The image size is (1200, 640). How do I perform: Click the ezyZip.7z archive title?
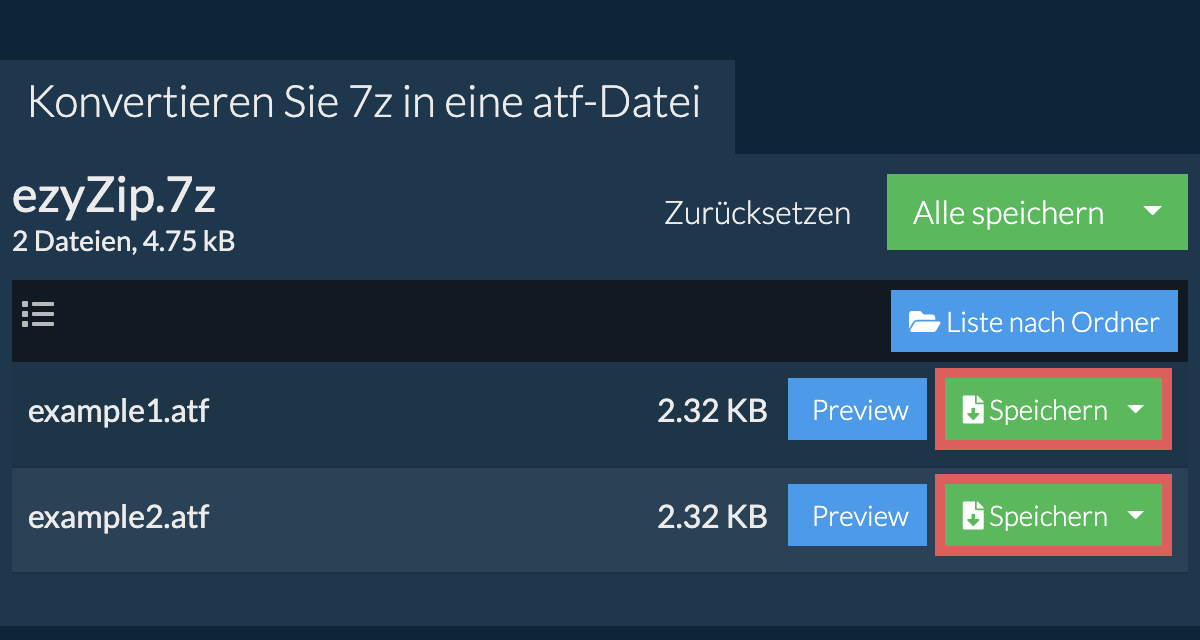click(x=114, y=199)
